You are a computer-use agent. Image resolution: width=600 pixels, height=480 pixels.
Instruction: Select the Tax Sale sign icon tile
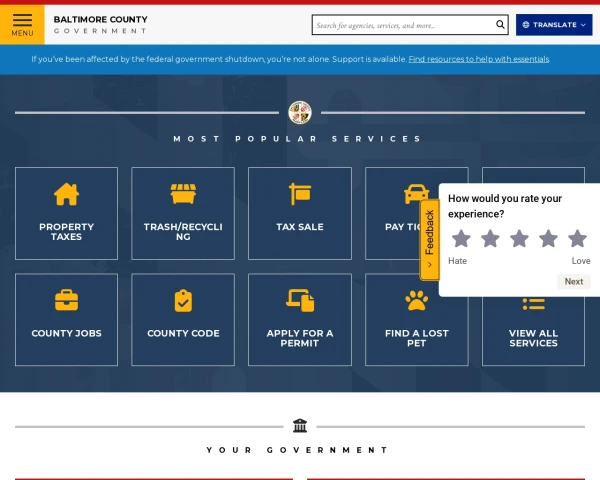coord(300,213)
